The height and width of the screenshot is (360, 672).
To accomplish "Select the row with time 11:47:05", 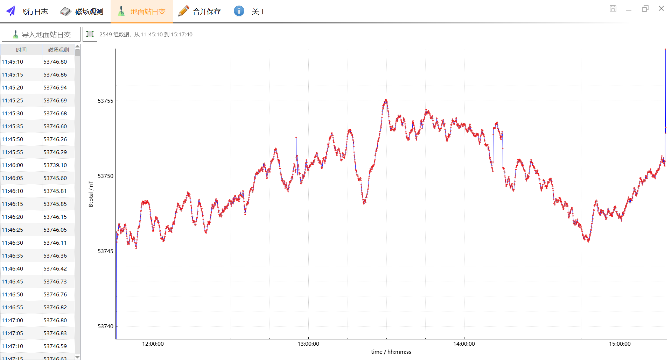I will tap(37, 333).
